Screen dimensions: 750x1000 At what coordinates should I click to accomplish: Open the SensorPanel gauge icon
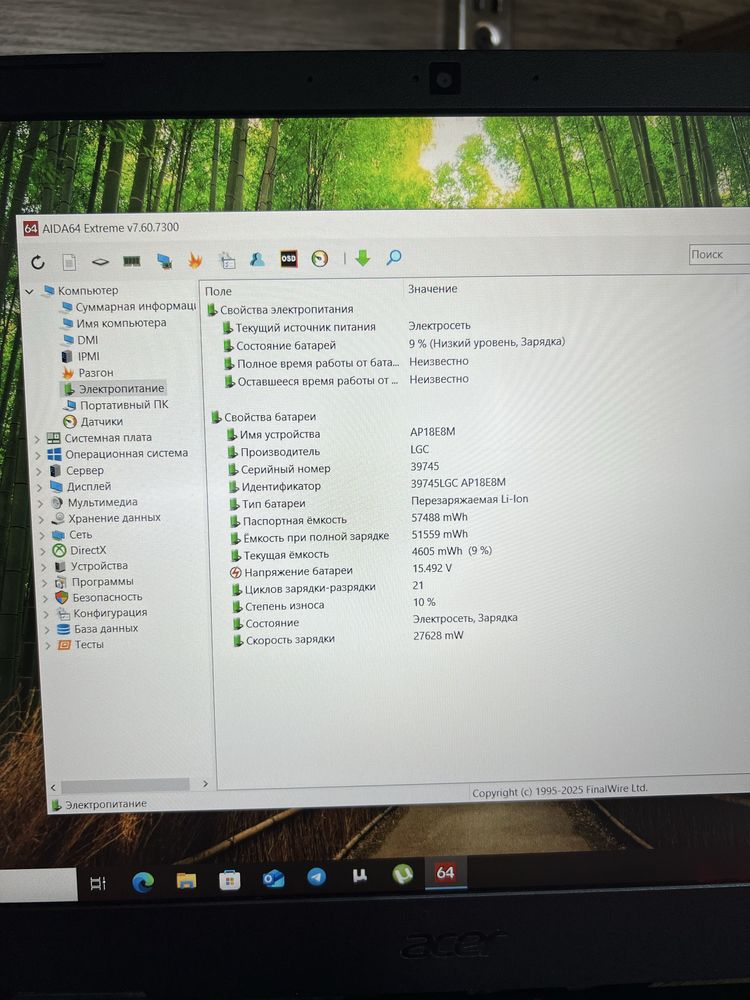320,258
